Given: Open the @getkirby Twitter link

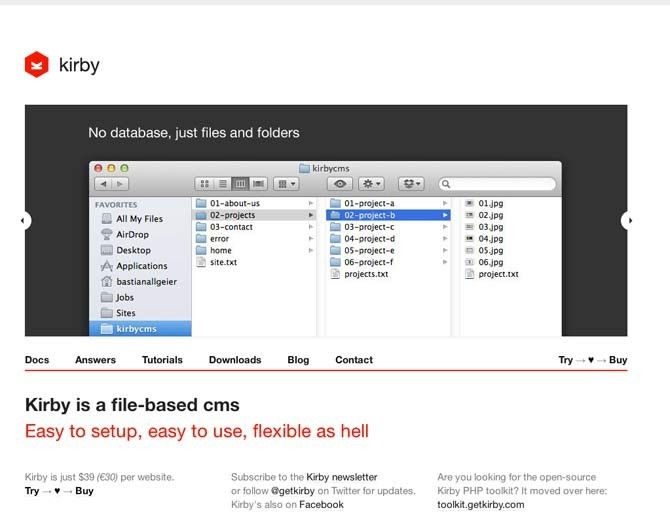Looking at the screenshot, I should 293,491.
